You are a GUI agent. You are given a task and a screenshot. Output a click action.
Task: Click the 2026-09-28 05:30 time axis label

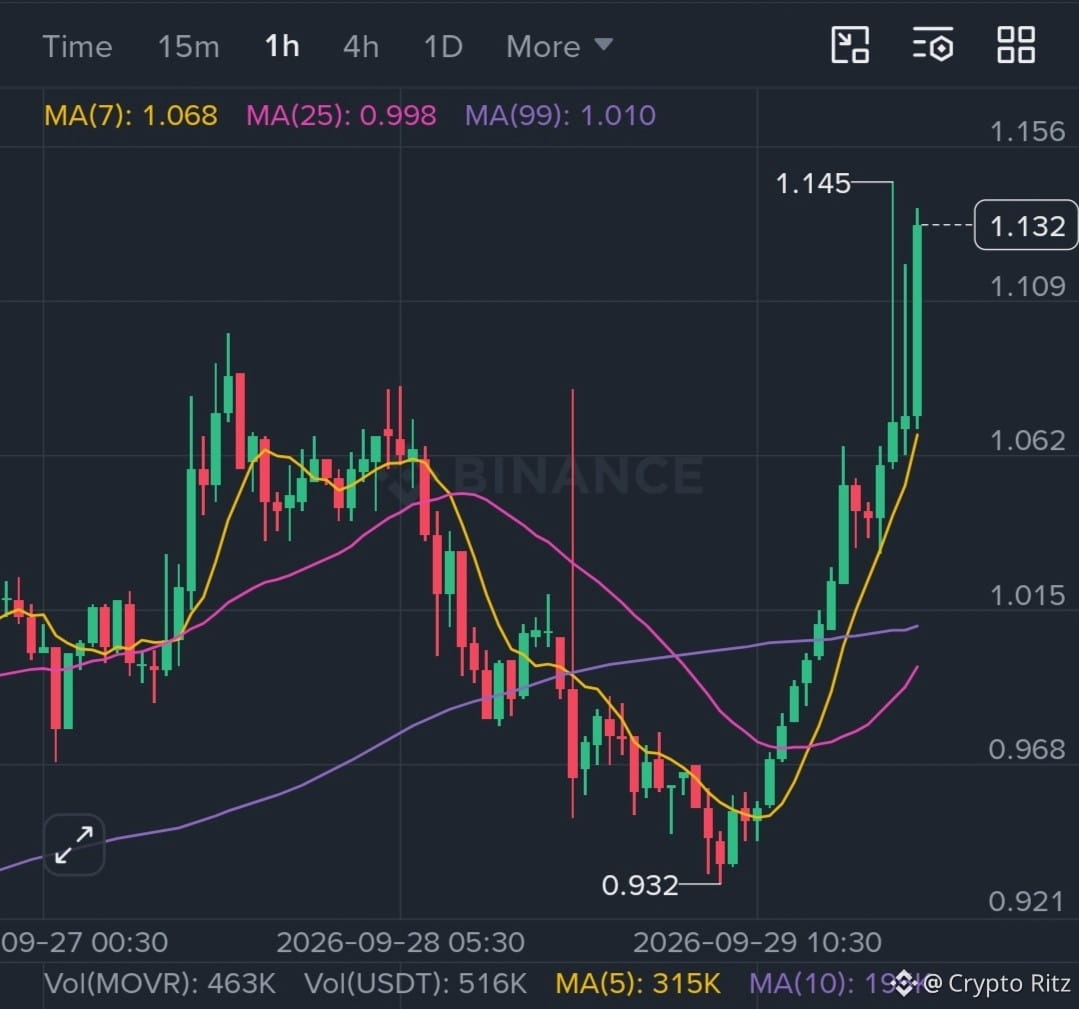[x=400, y=942]
